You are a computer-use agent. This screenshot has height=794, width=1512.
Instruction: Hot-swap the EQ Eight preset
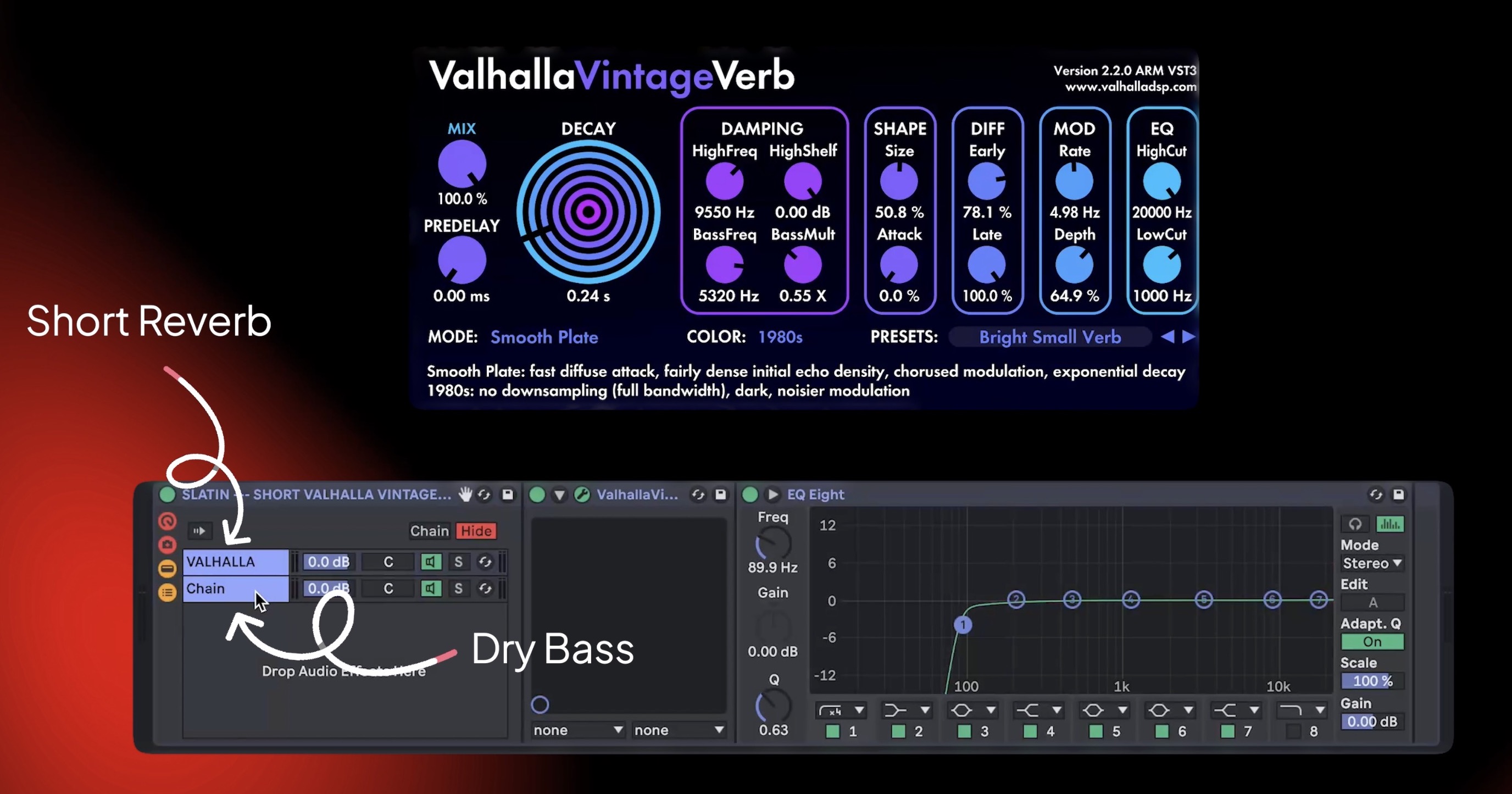click(1376, 495)
